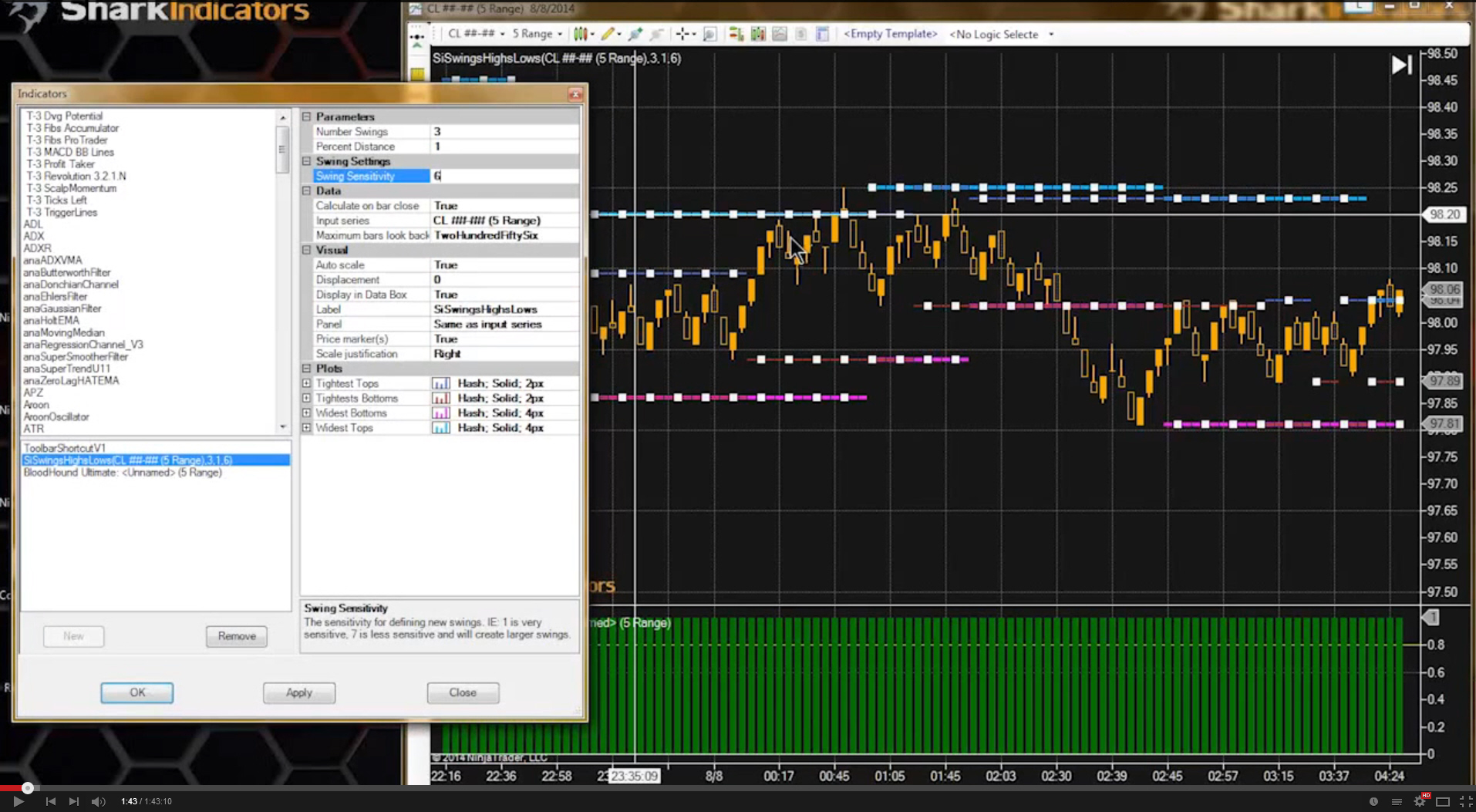
Task: Toggle the Price marker(s) value
Action: [504, 339]
